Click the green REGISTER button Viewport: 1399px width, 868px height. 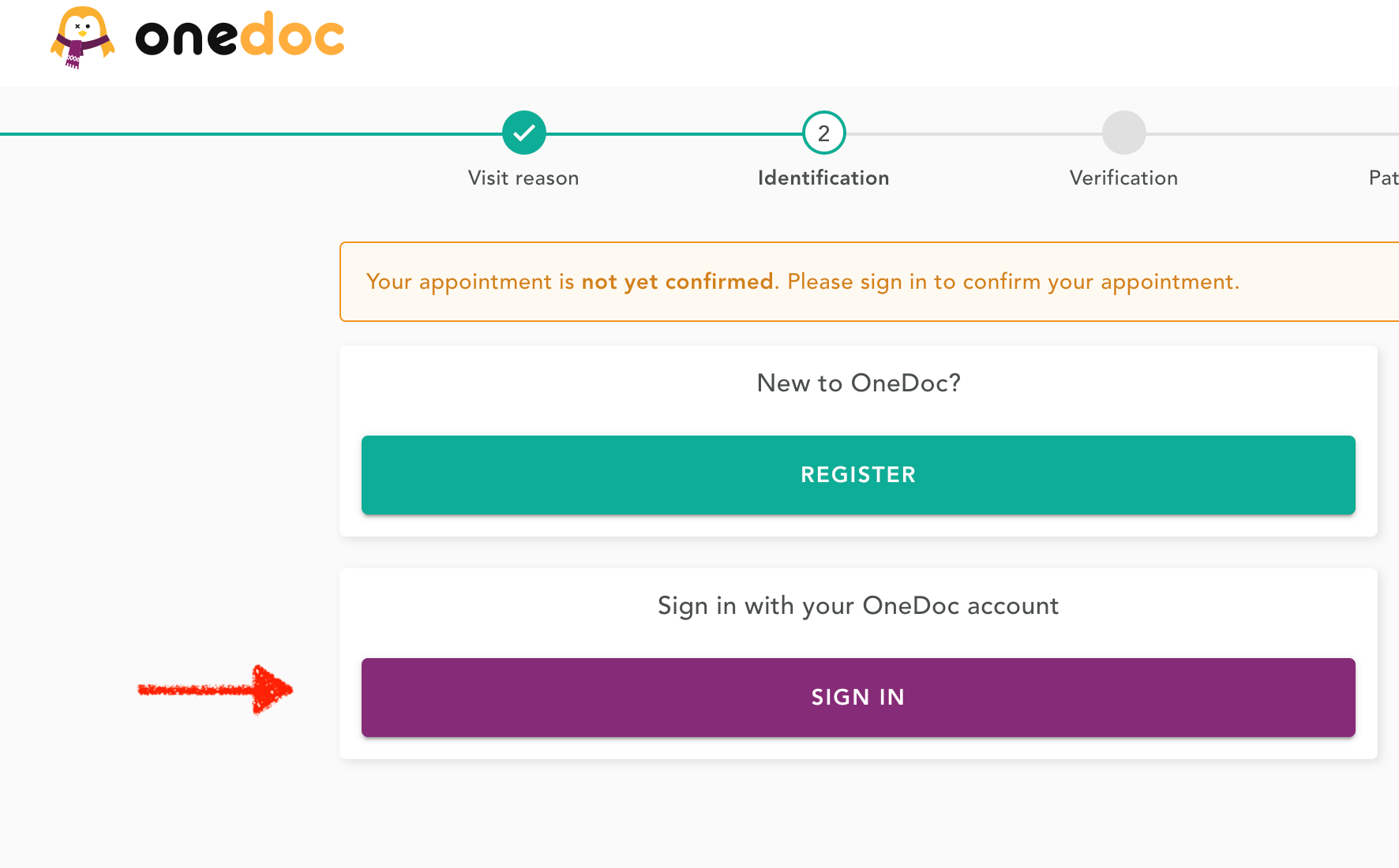pos(858,475)
